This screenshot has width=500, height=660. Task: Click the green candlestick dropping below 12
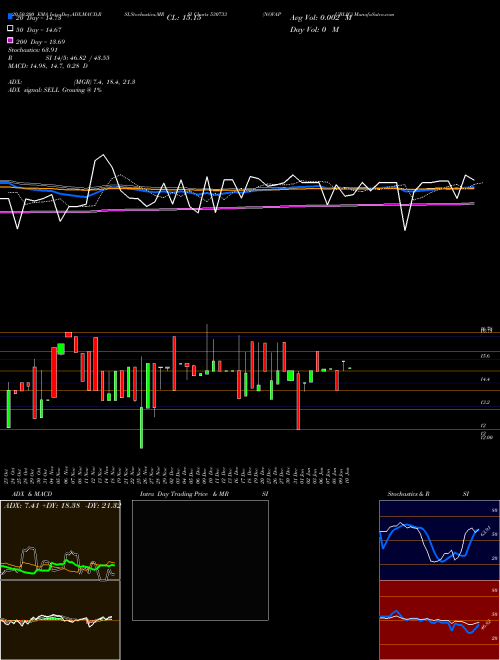tap(141, 427)
